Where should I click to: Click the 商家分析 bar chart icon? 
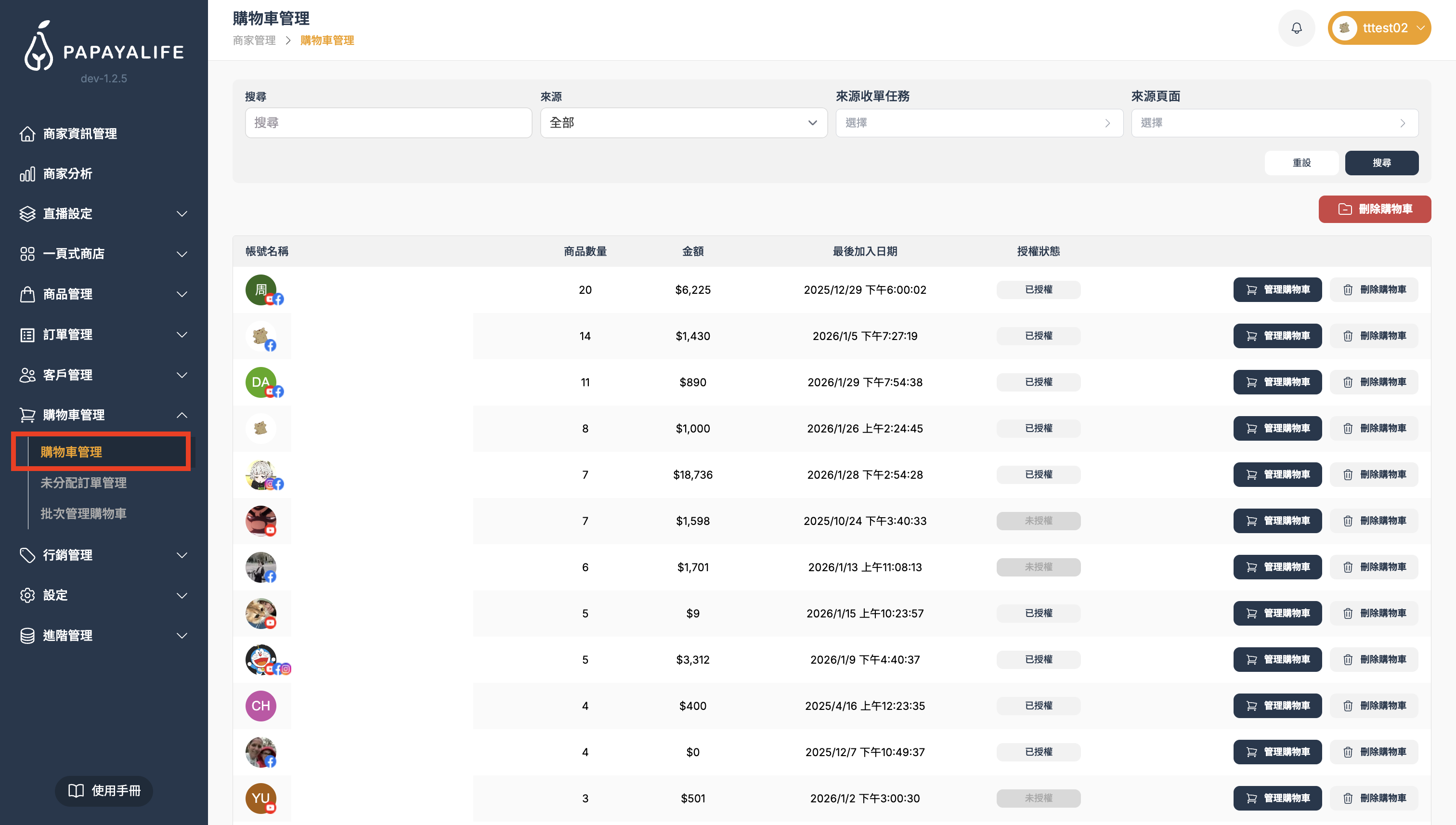[27, 174]
